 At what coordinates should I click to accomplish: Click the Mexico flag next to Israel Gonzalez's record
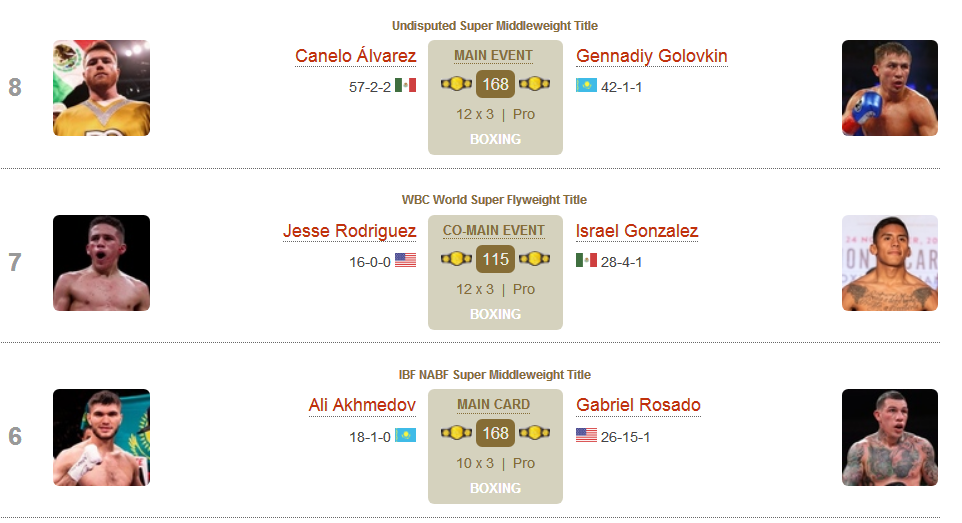coord(587,260)
